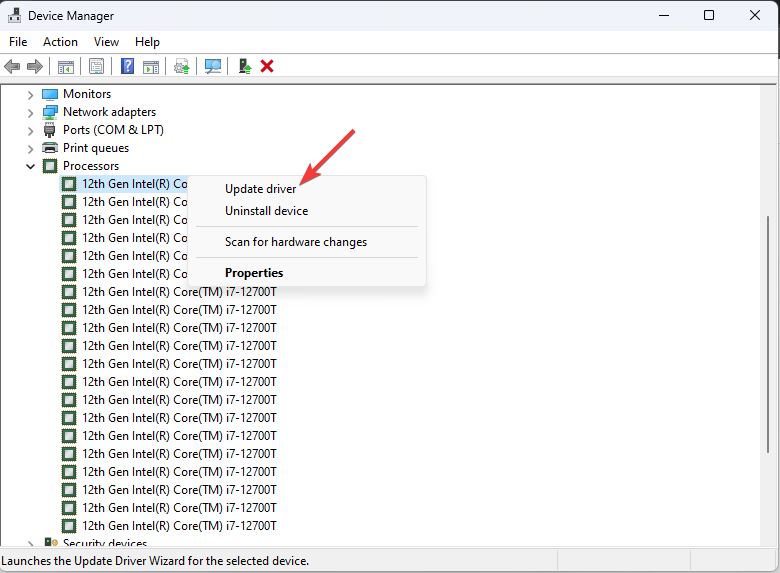Viewport: 780px width, 573px height.
Task: Click the blue question mark Help icon
Action: (127, 66)
